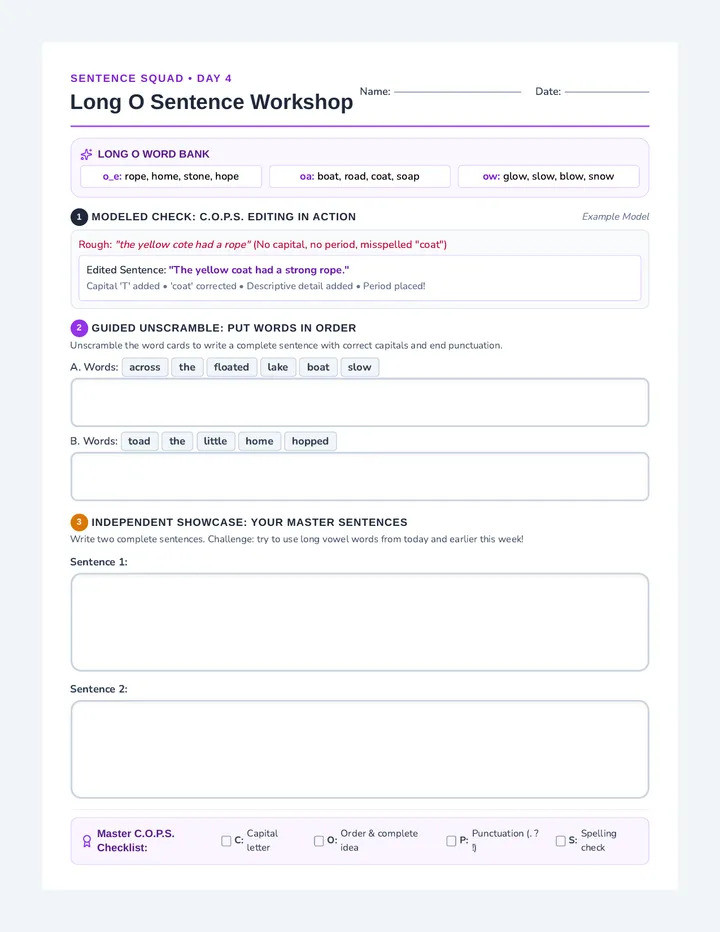Click the orange number 3 section badge
Screen dimensions: 720x932
pyautogui.click(x=79, y=522)
